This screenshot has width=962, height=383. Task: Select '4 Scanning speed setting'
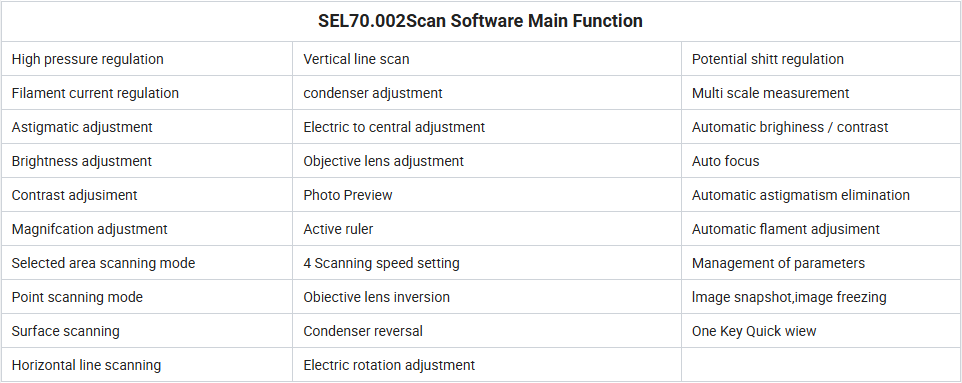click(x=381, y=263)
